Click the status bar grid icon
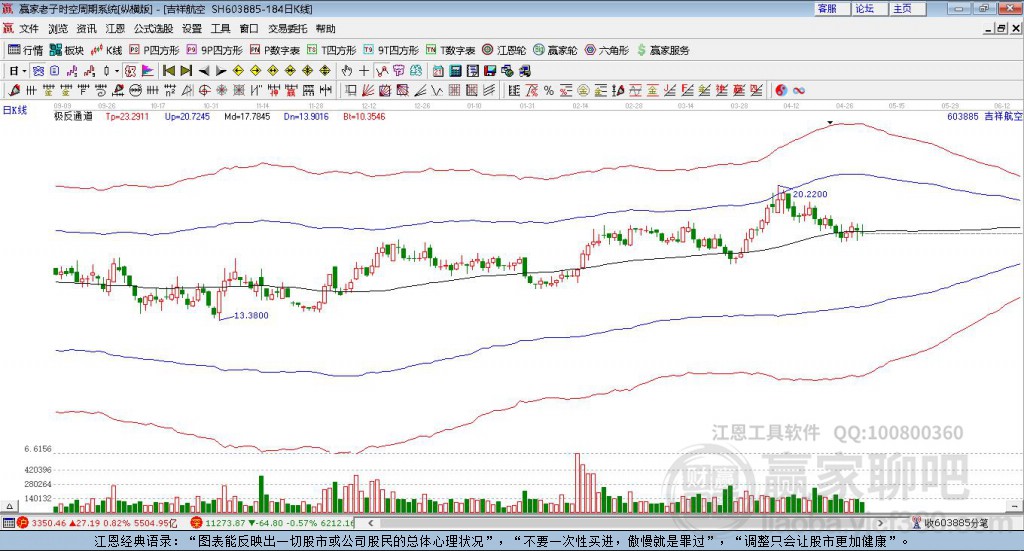Image resolution: width=1024 pixels, height=551 pixels. tap(8, 523)
